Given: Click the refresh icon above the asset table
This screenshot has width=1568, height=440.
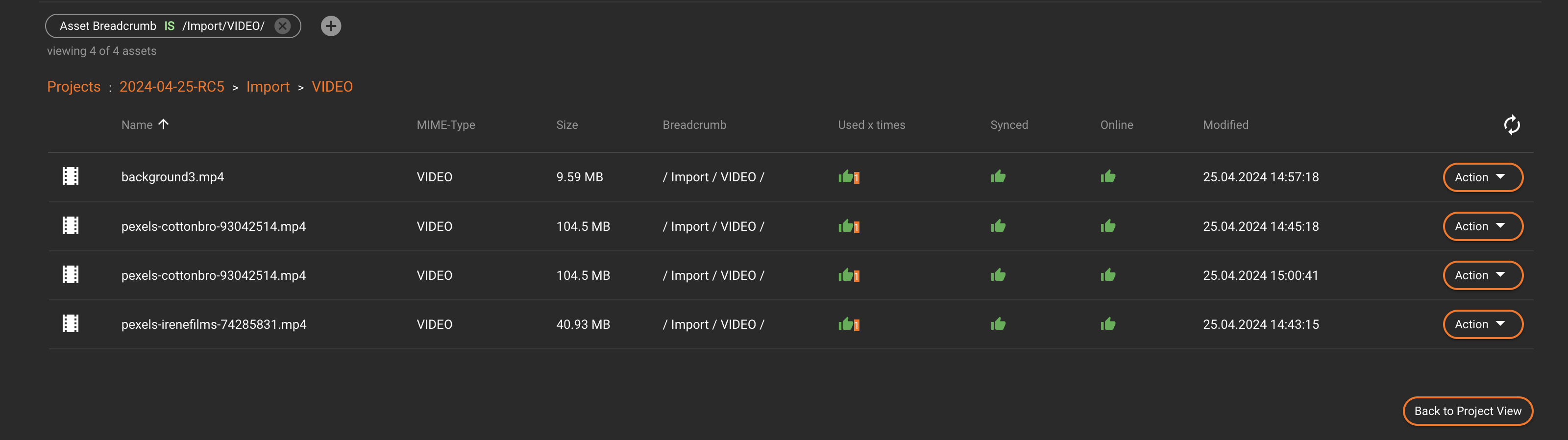Looking at the screenshot, I should (x=1511, y=125).
